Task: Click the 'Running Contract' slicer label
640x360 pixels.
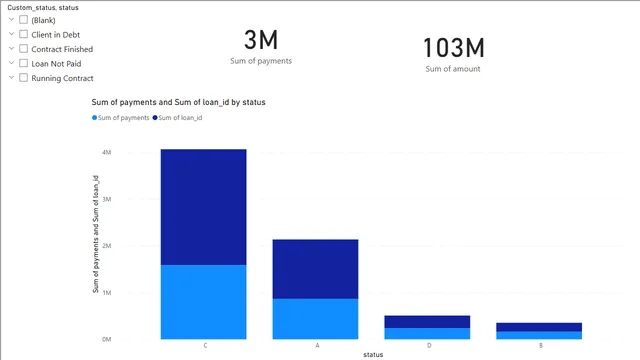Action: point(62,78)
